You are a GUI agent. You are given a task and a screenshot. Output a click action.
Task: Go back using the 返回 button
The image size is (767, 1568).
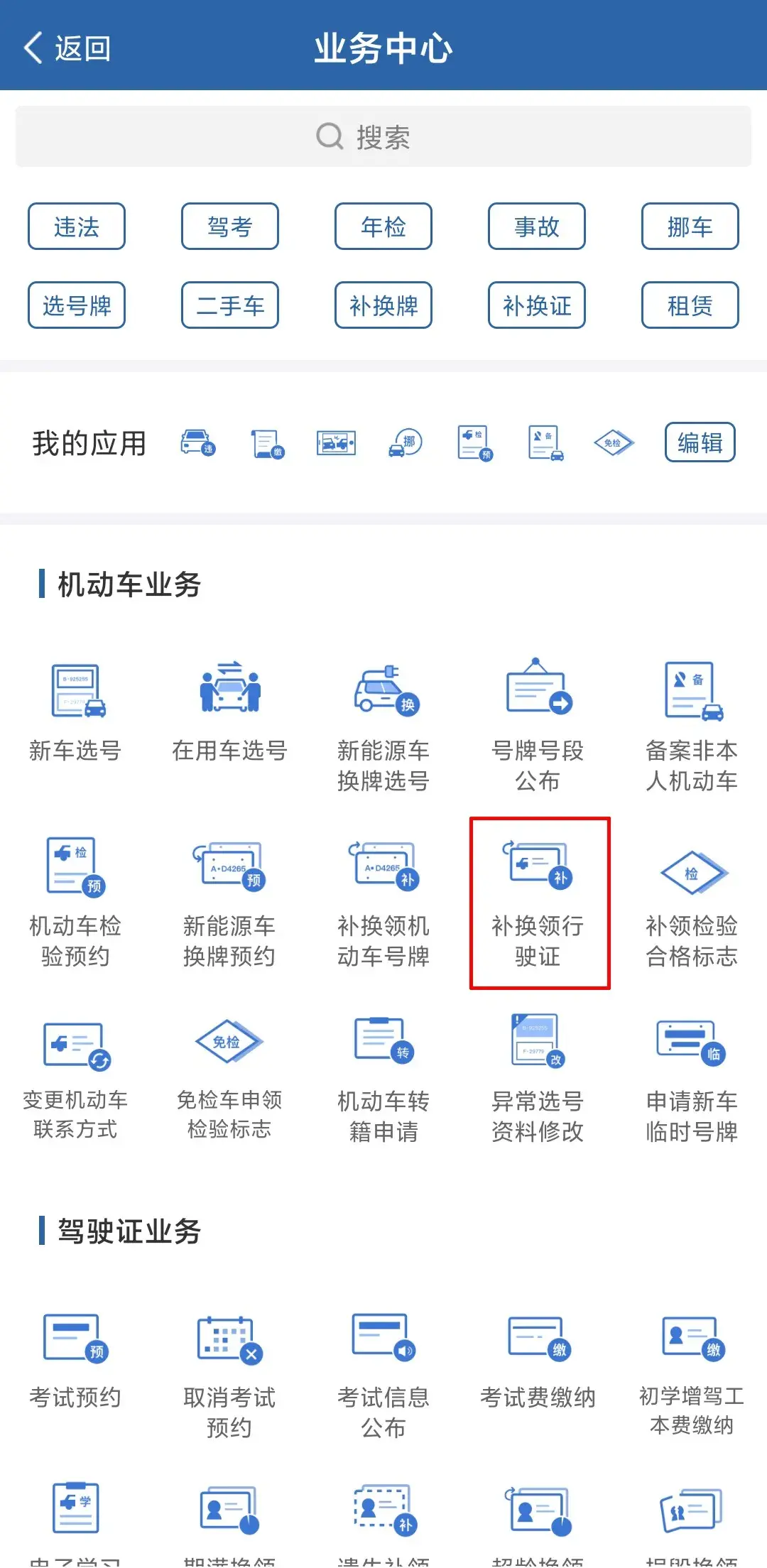(x=67, y=48)
